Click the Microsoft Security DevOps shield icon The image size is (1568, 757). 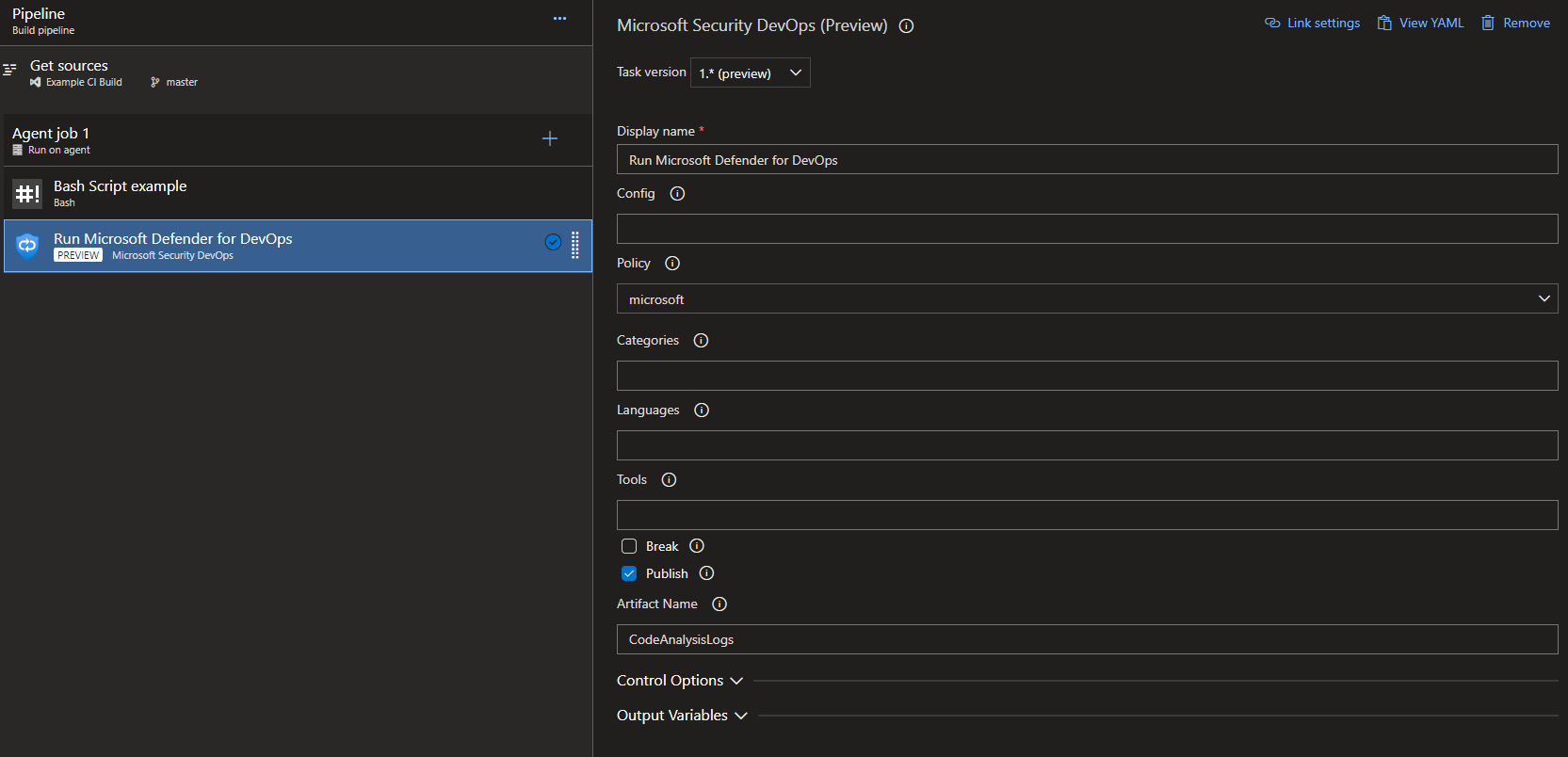(x=27, y=246)
